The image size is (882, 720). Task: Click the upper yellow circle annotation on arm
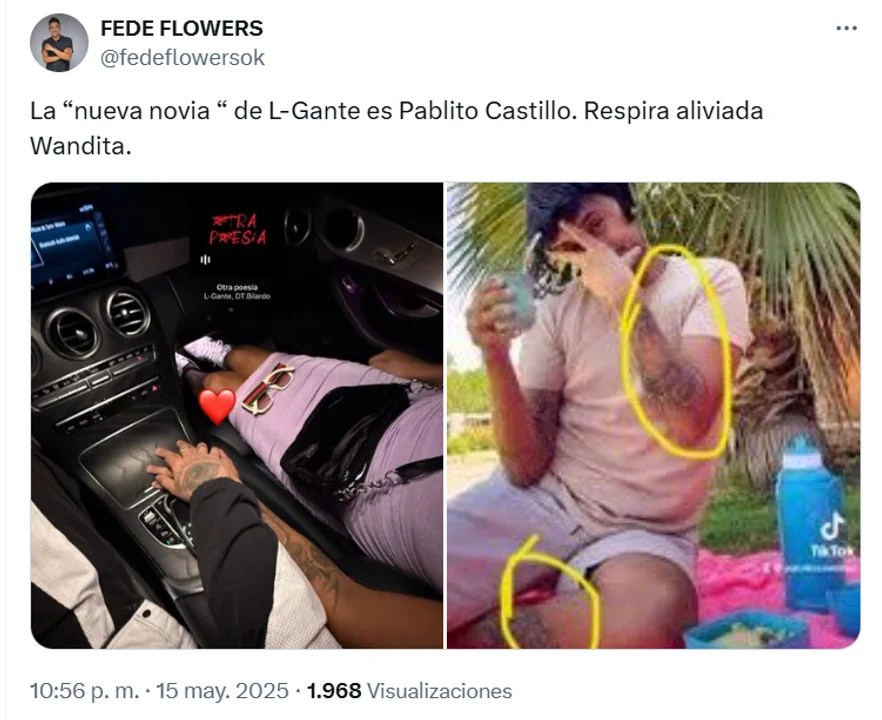(x=675, y=352)
